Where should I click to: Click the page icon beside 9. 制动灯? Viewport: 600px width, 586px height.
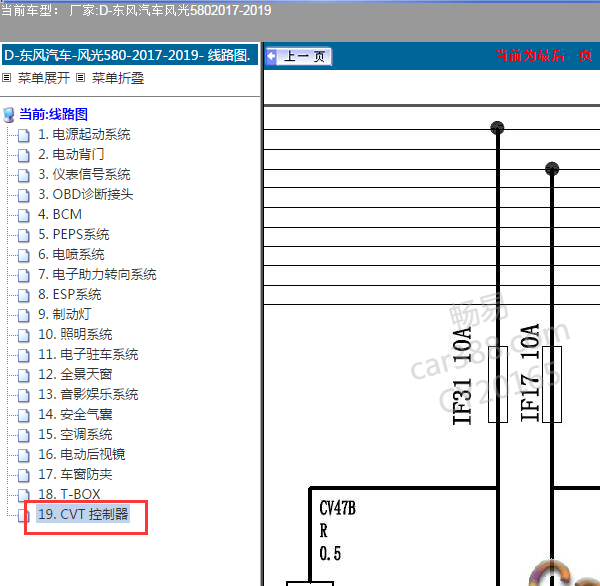pyautogui.click(x=24, y=315)
